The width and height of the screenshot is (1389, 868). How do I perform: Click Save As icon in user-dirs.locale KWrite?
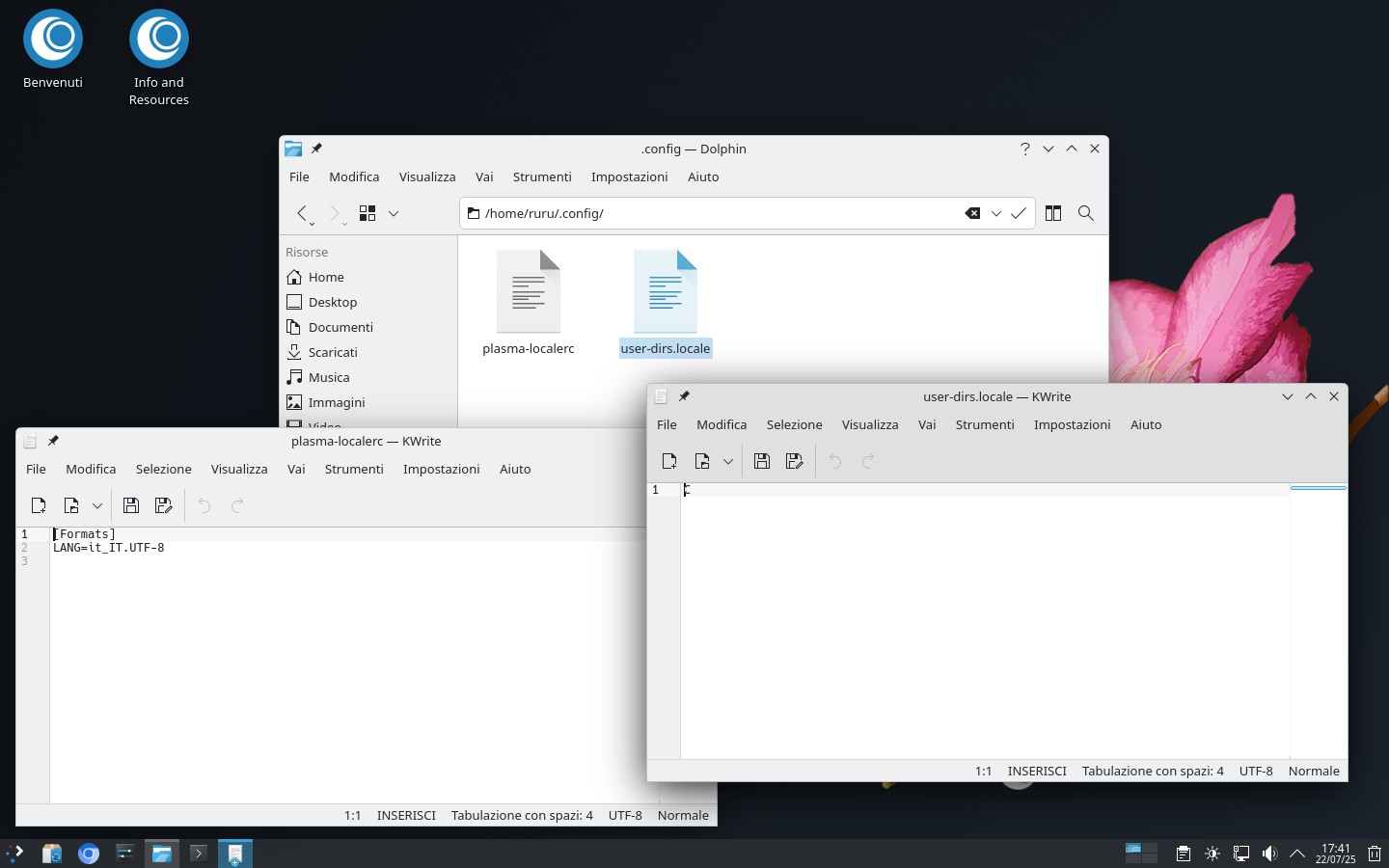(x=794, y=461)
